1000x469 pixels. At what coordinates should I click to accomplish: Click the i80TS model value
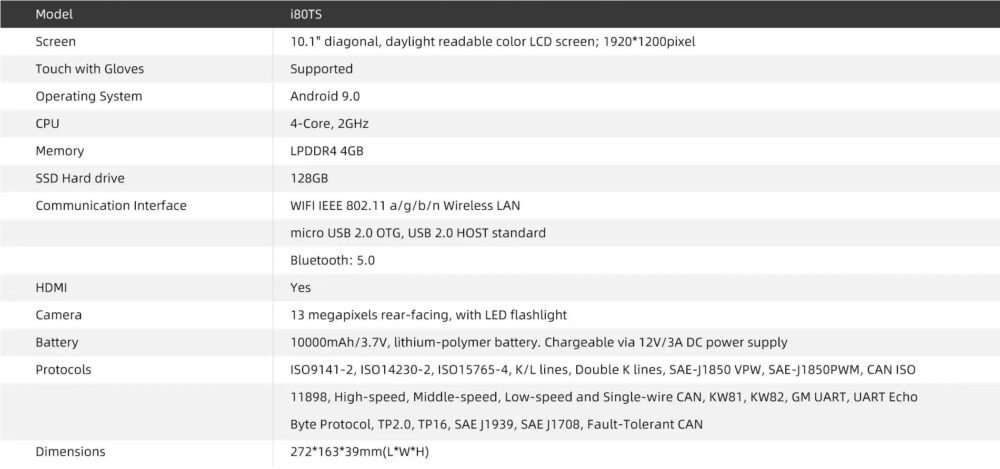[307, 15]
